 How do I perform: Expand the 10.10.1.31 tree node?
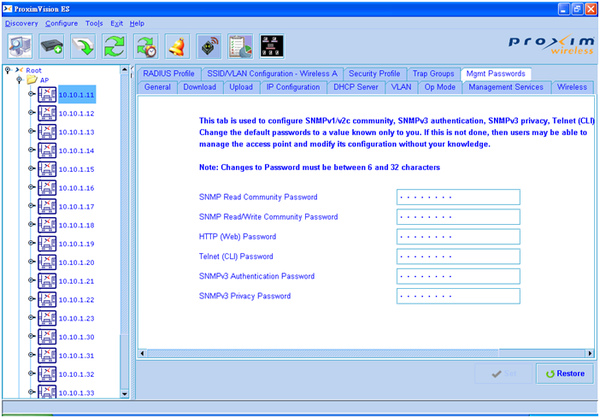[x=31, y=355]
